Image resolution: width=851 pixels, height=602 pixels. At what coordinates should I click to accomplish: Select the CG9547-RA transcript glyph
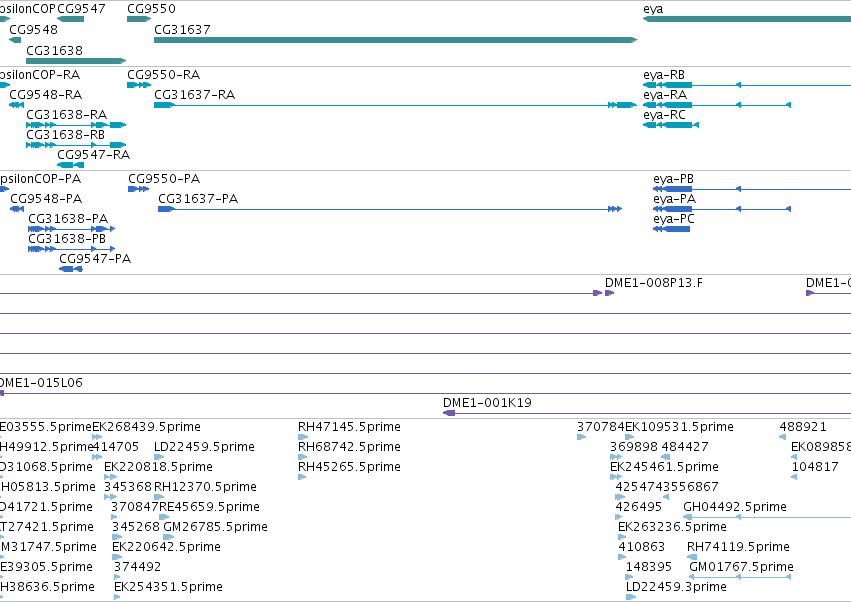(71, 165)
